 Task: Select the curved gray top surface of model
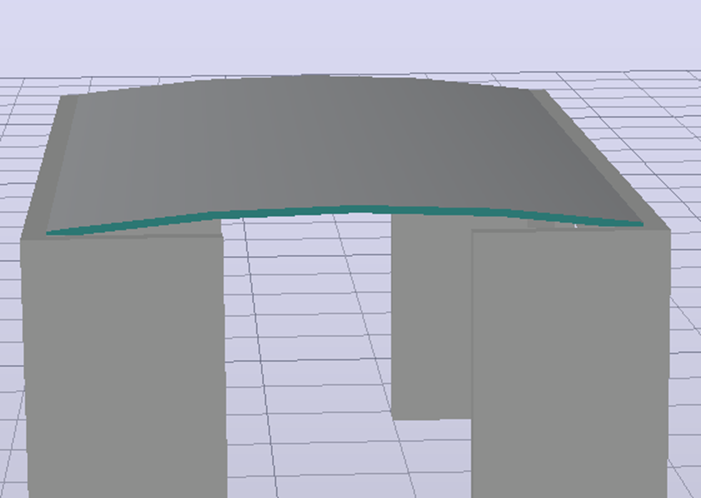click(344, 148)
